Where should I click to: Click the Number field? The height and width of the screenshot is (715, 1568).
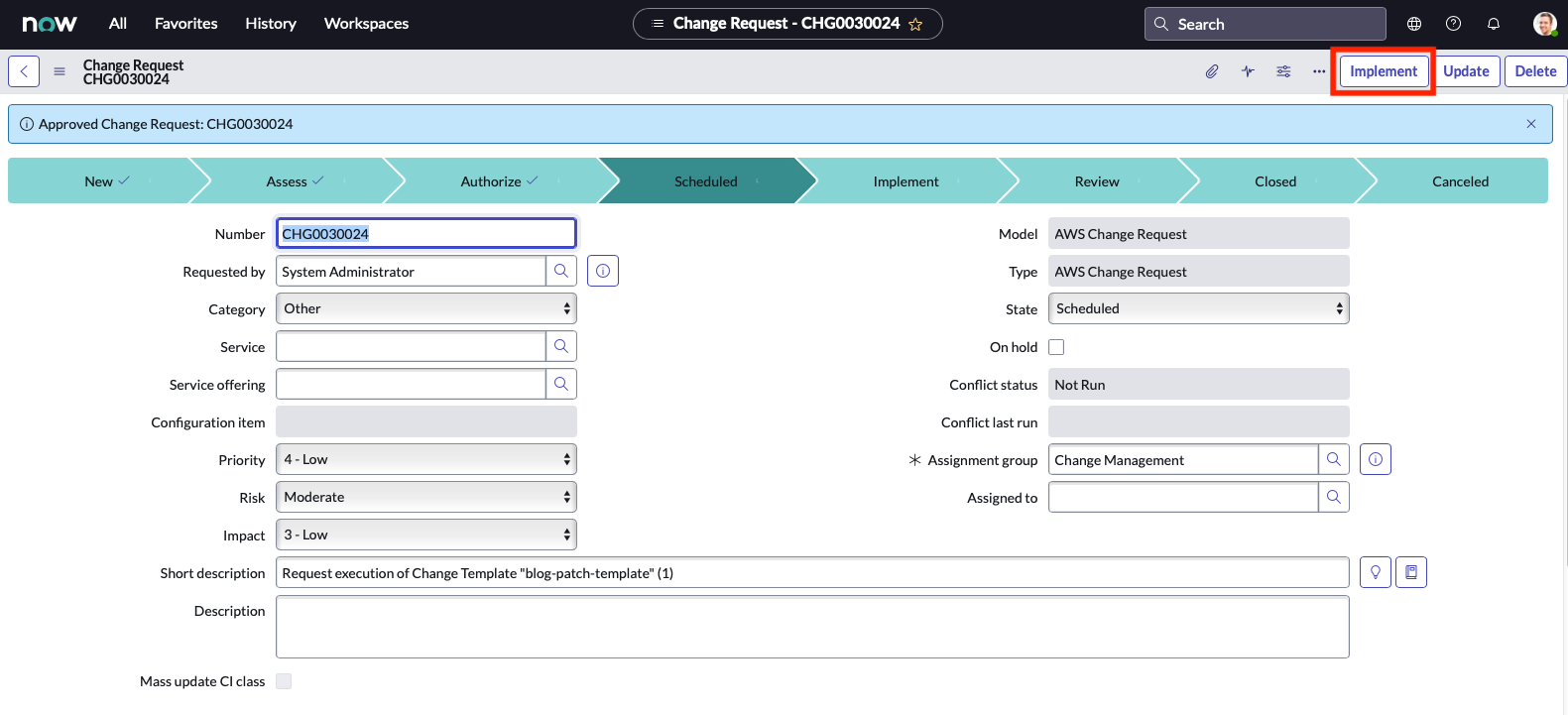[x=426, y=233]
